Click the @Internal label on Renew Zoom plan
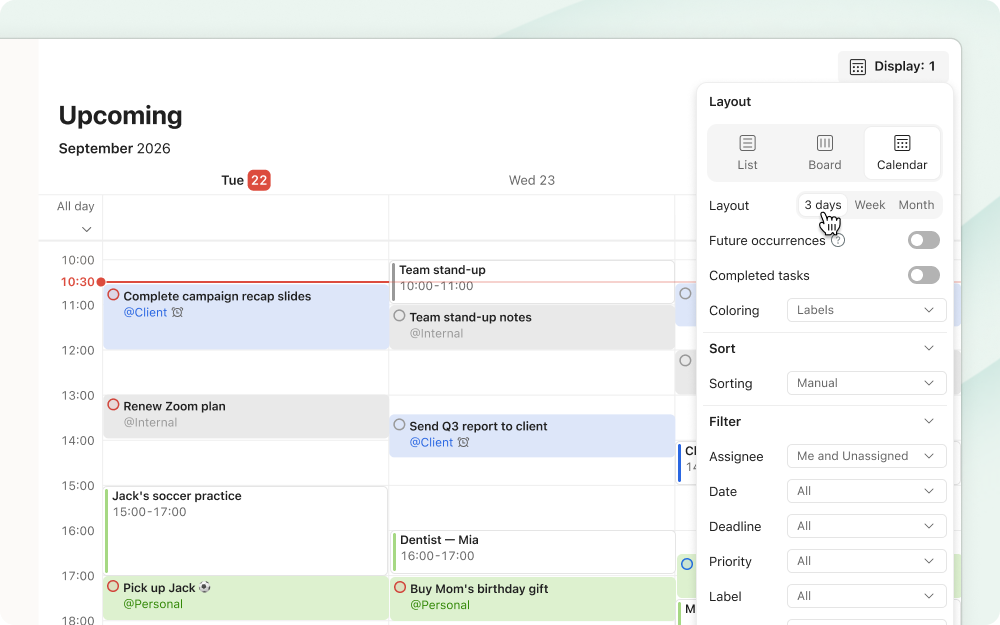The width and height of the screenshot is (1000, 625). click(x=151, y=422)
